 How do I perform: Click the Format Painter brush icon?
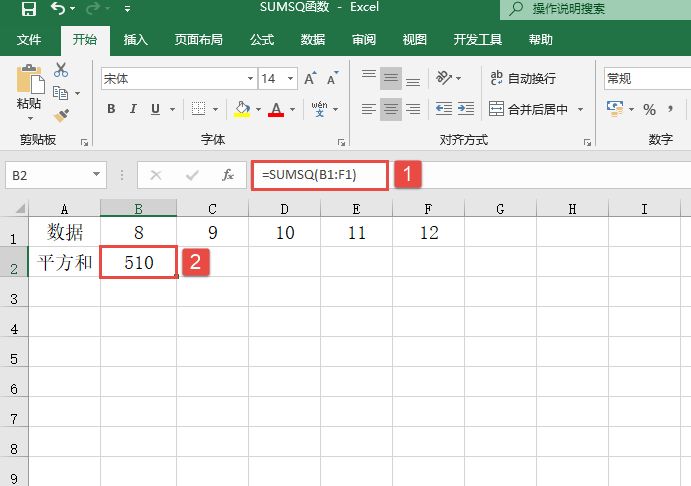[x=61, y=115]
